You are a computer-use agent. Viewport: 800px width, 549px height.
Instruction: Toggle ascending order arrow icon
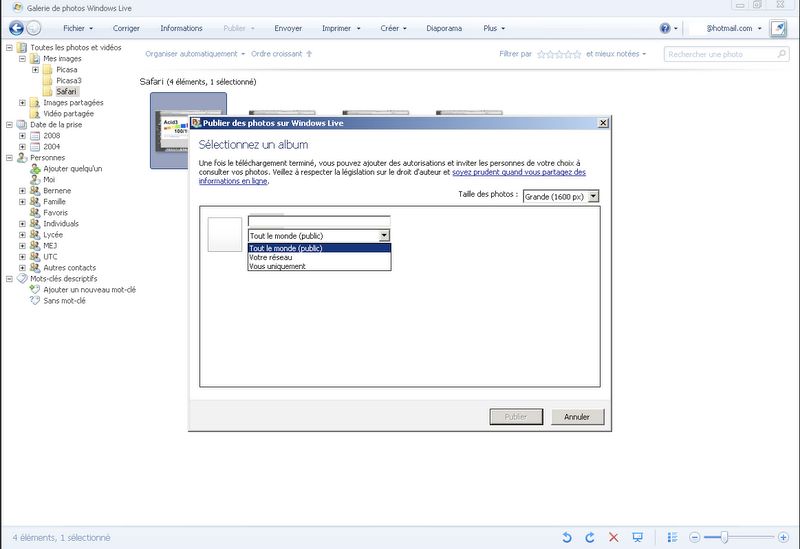point(309,54)
